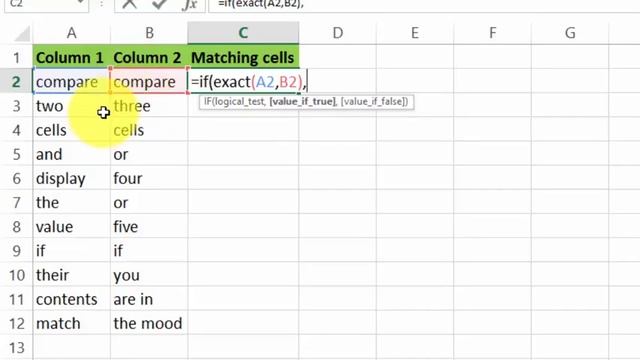Open Insert Function with the fx icon
Screen dimensions: 640x360
coord(190,4)
